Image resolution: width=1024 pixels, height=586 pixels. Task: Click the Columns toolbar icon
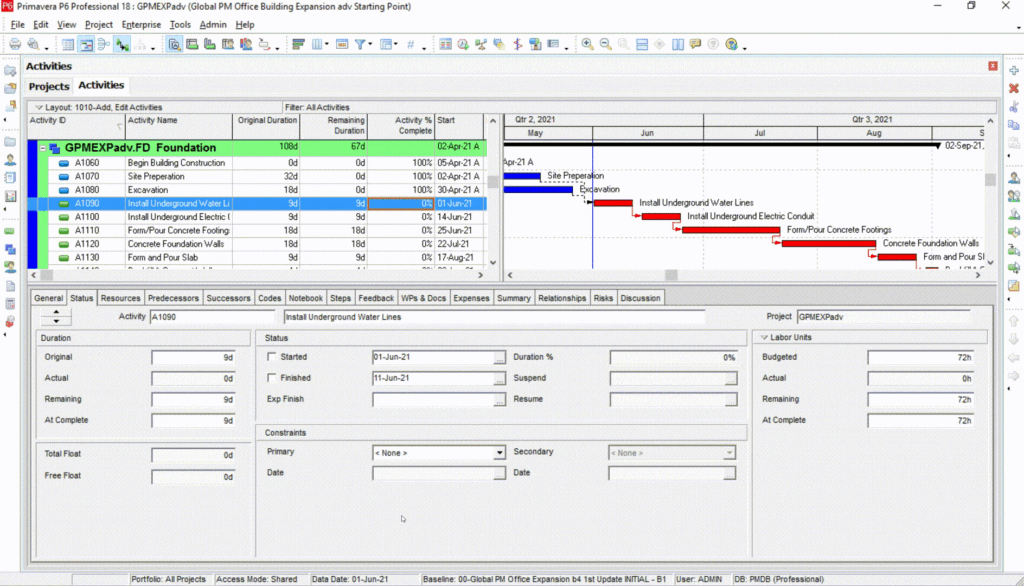click(x=317, y=44)
